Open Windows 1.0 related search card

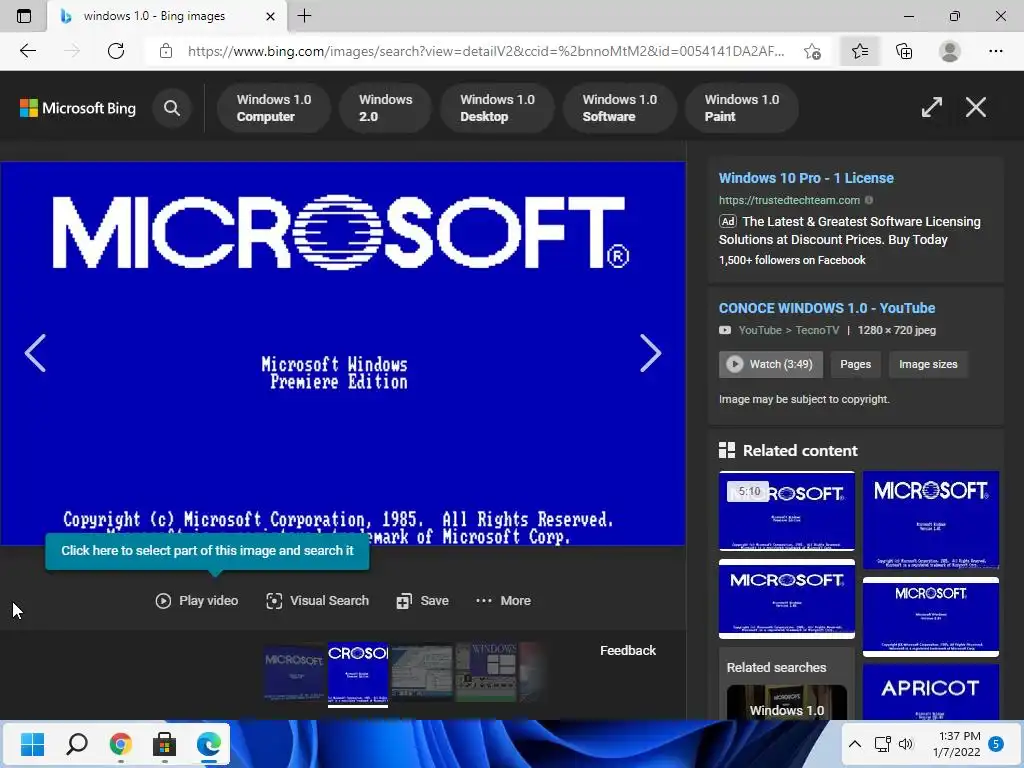click(x=786, y=701)
